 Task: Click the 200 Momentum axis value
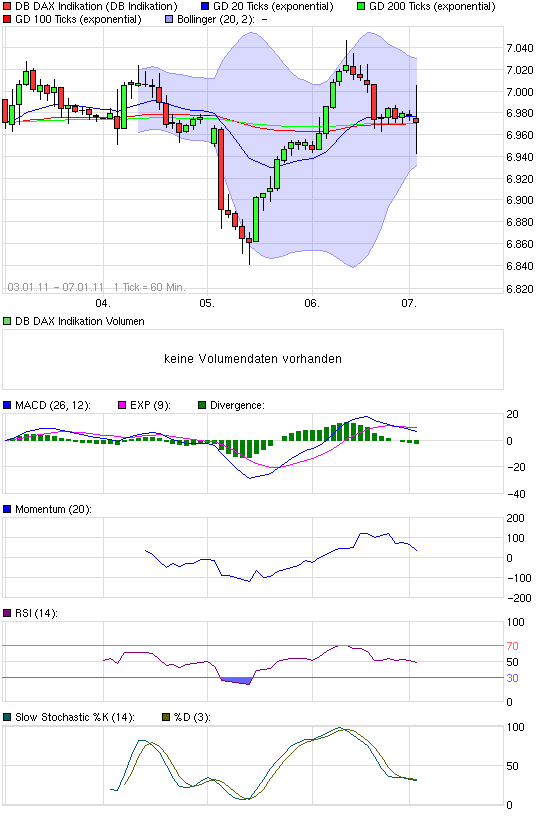tap(515, 518)
